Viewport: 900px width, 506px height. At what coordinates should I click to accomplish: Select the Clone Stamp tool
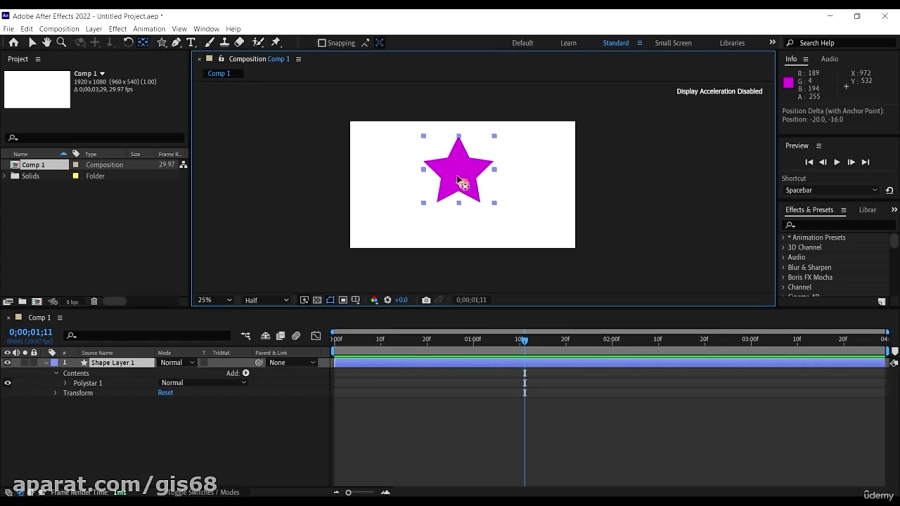[x=224, y=42]
